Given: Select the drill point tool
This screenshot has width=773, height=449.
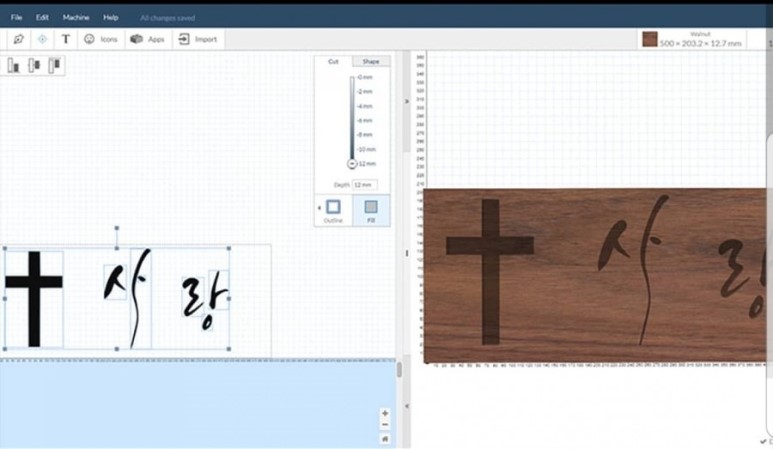Looking at the screenshot, I should coord(42,39).
